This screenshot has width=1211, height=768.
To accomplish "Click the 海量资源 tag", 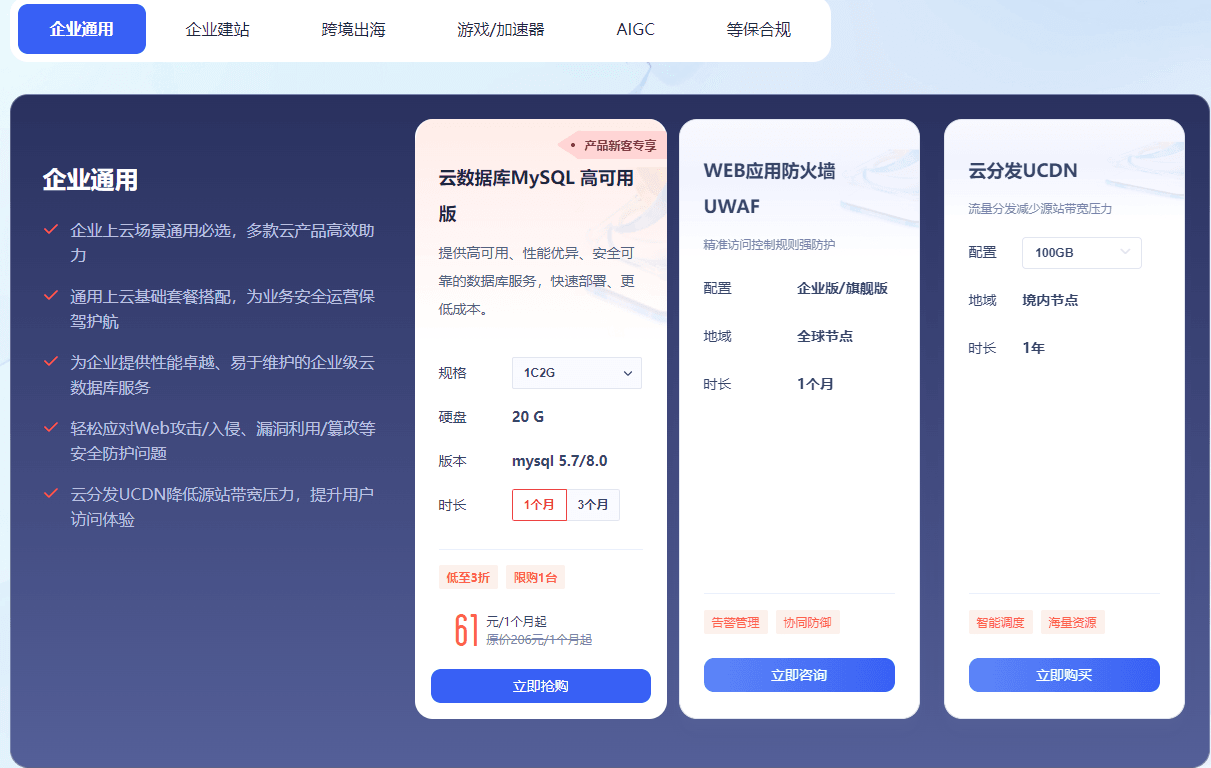I will (1073, 622).
